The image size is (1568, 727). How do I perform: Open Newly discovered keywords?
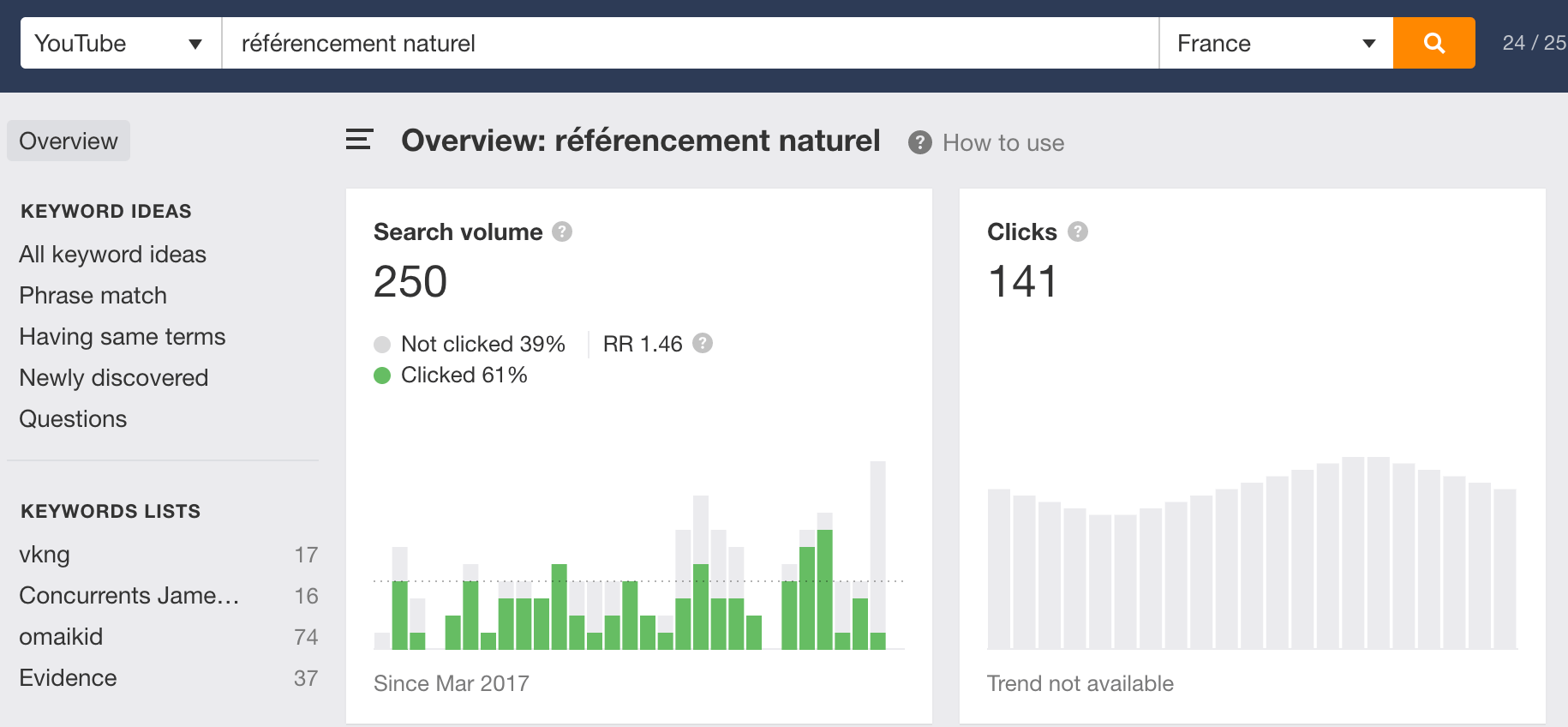point(113,378)
